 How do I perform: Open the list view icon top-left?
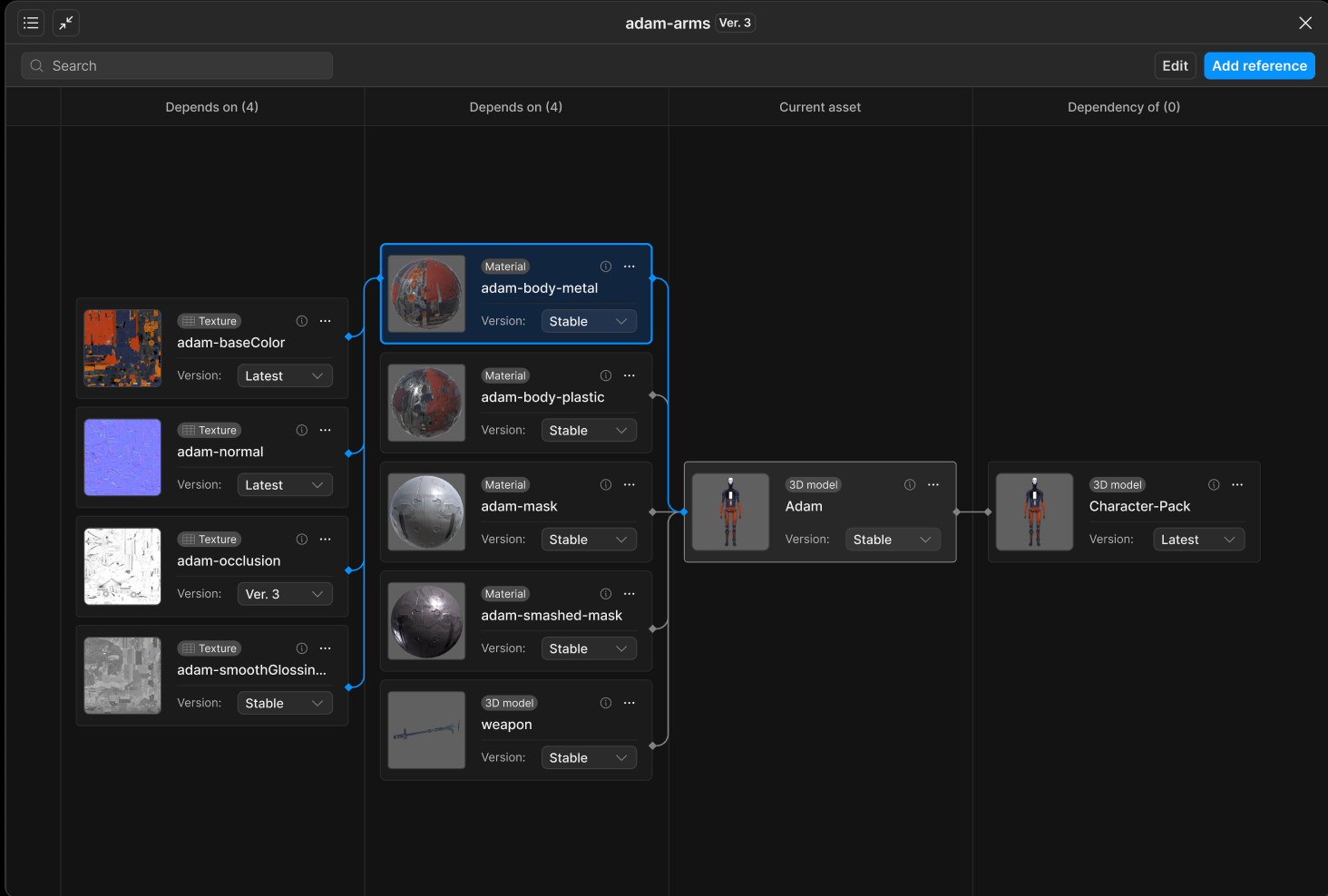30,23
